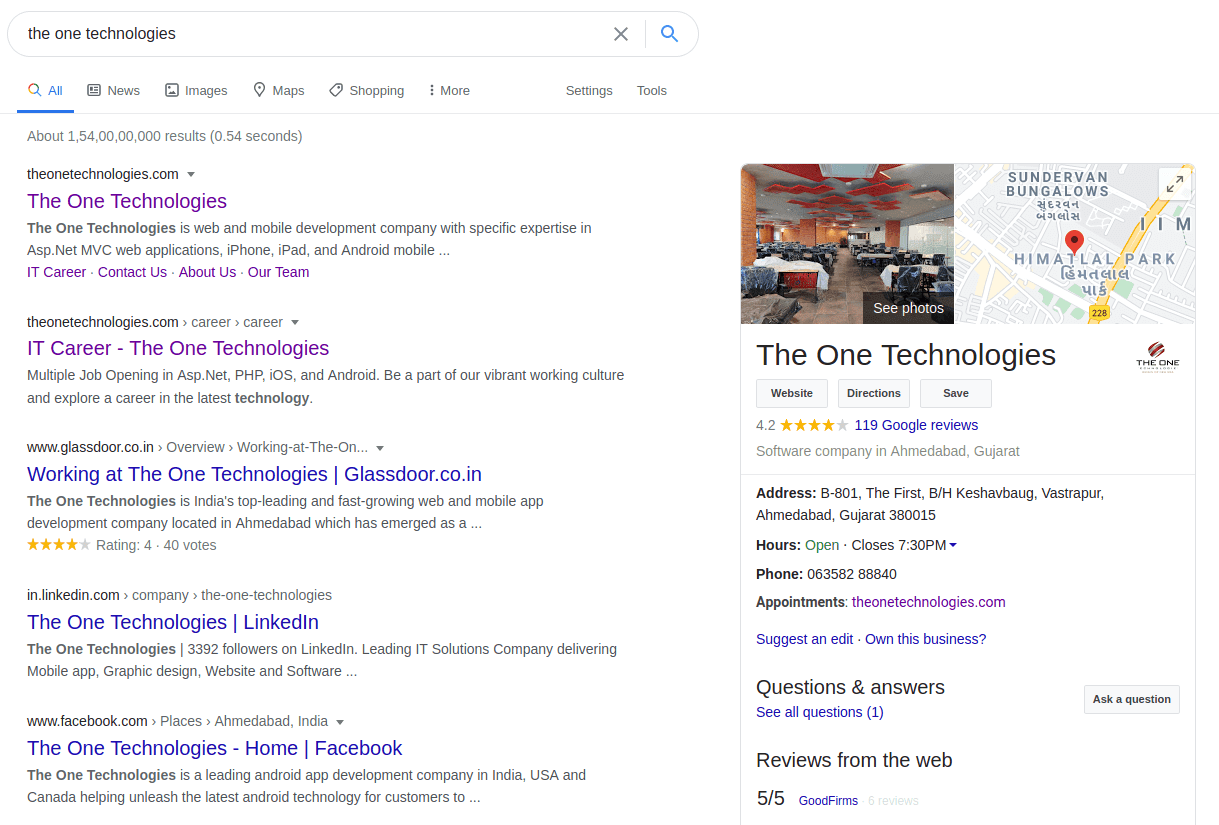Click the Website button in knowledge panel
This screenshot has height=825, width=1219.
coord(792,393)
